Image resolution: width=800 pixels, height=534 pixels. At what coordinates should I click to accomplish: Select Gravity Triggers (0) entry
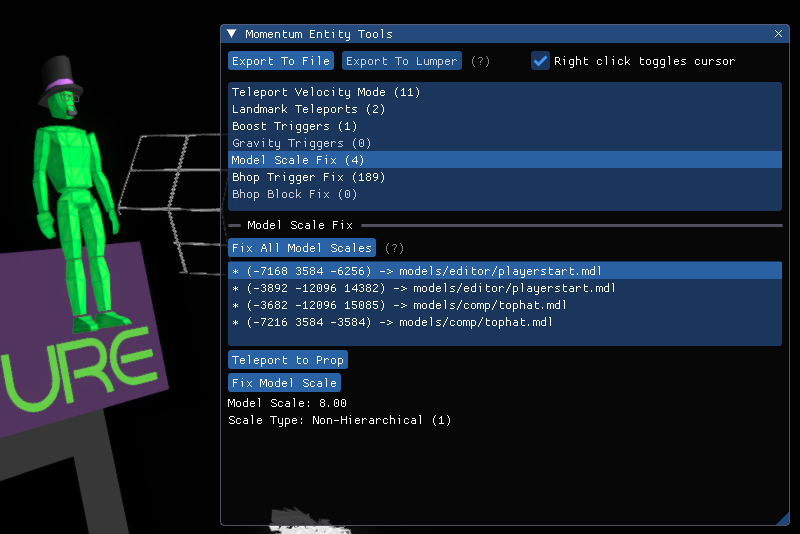301,143
